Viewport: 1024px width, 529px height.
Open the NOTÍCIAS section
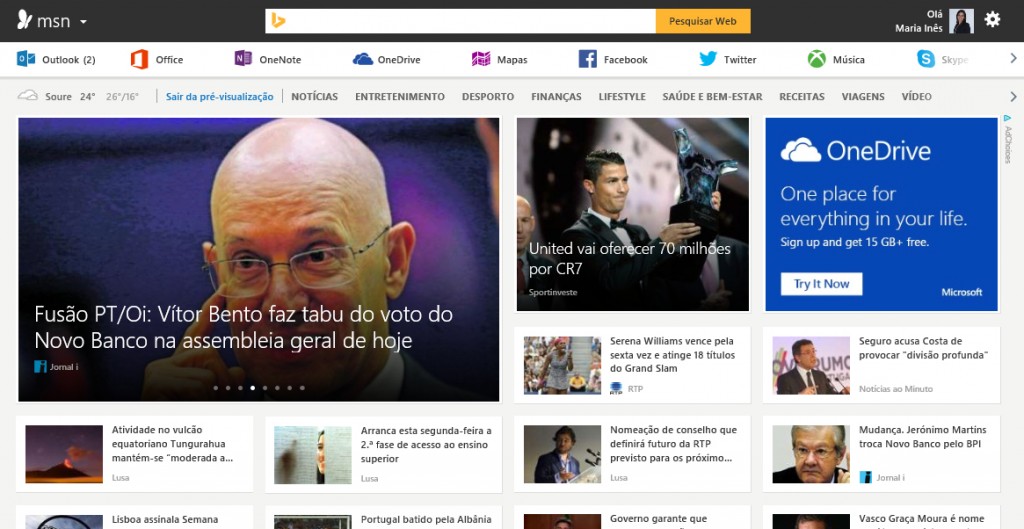point(314,97)
